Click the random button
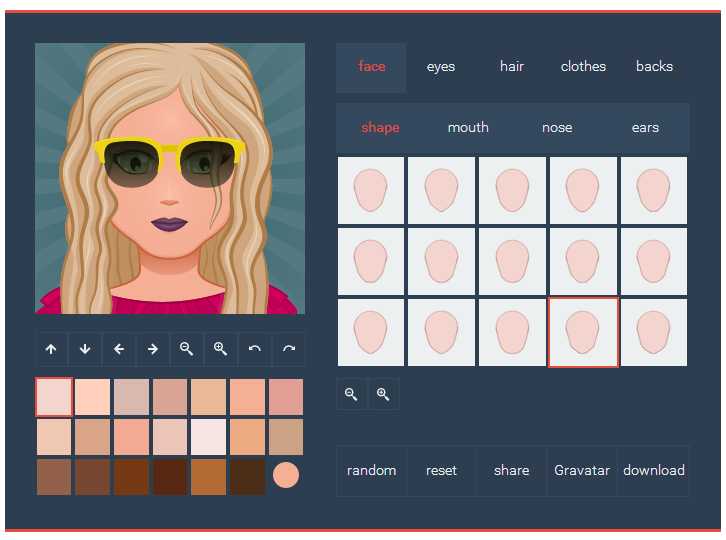726x540 pixels. pyautogui.click(x=371, y=471)
